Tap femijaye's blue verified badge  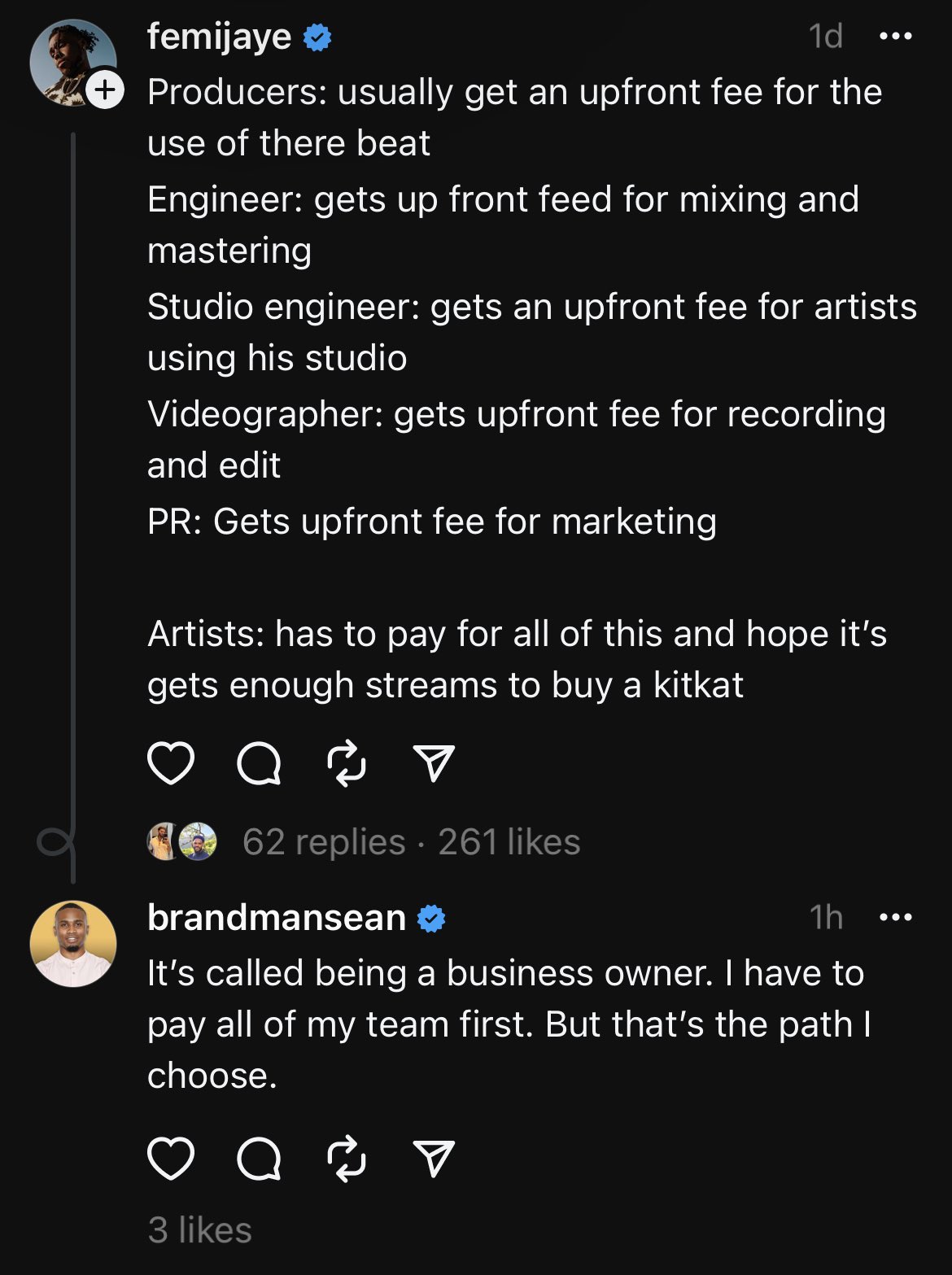click(x=317, y=37)
